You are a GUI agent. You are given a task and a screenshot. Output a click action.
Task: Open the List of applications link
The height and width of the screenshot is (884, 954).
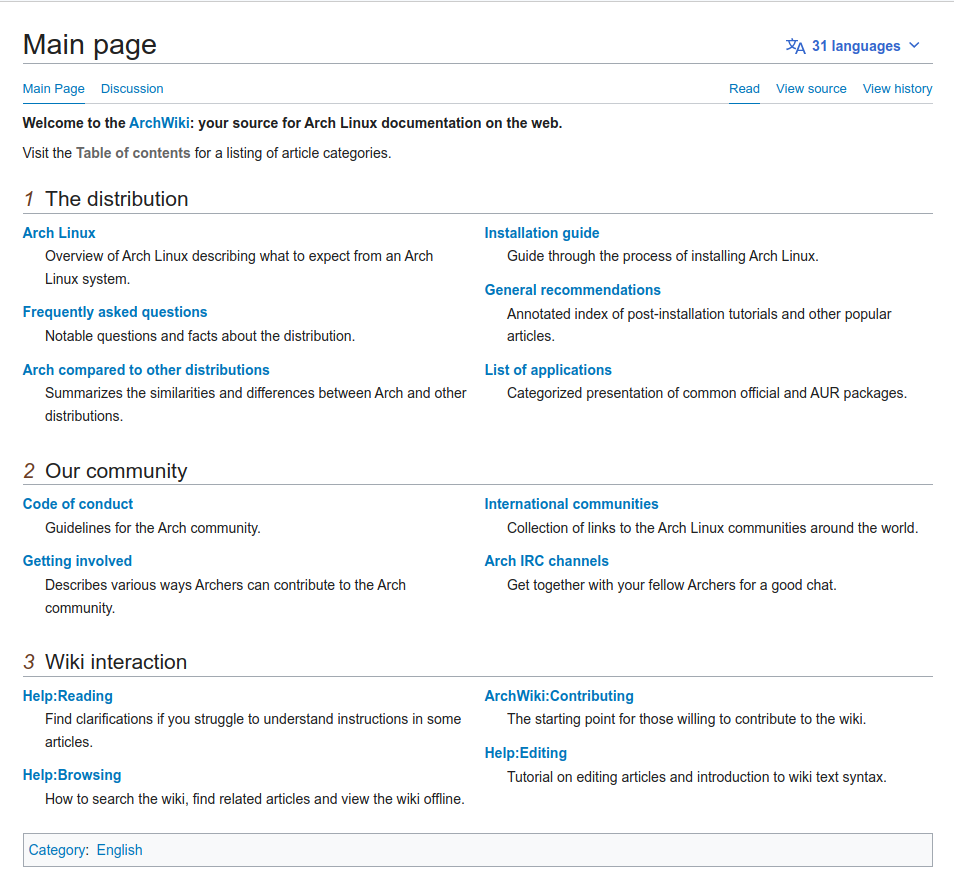pyautogui.click(x=548, y=370)
